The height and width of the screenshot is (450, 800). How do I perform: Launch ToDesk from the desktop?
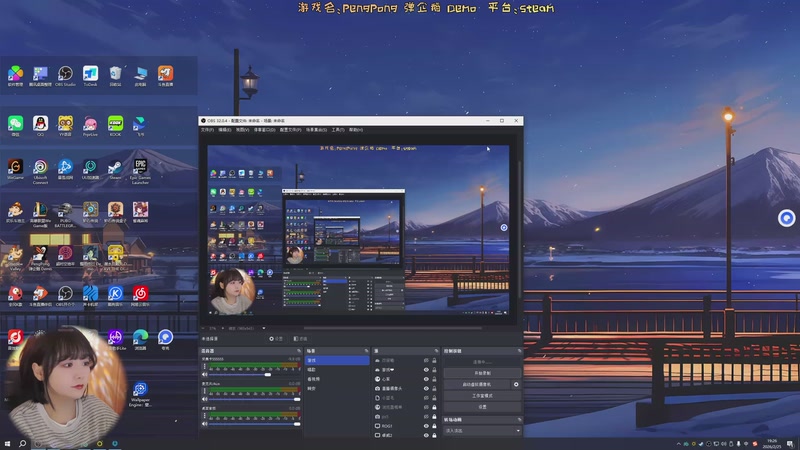pos(90,76)
